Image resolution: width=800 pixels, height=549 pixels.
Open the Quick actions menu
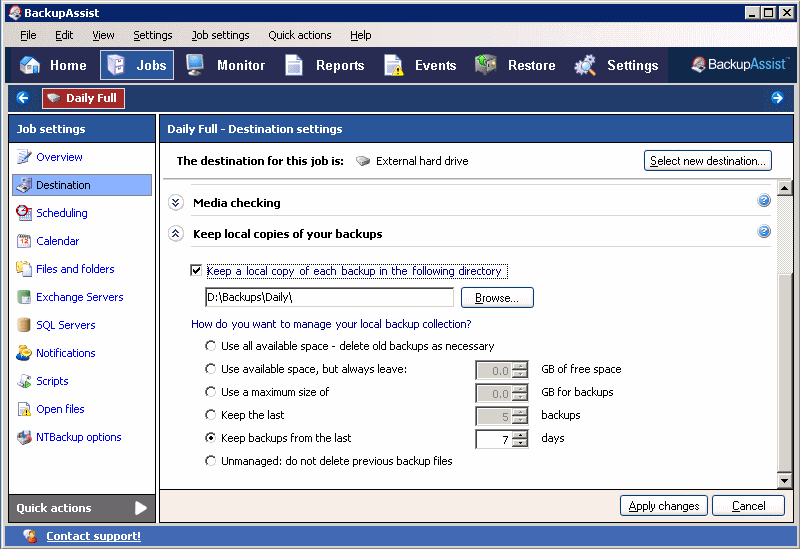(300, 35)
